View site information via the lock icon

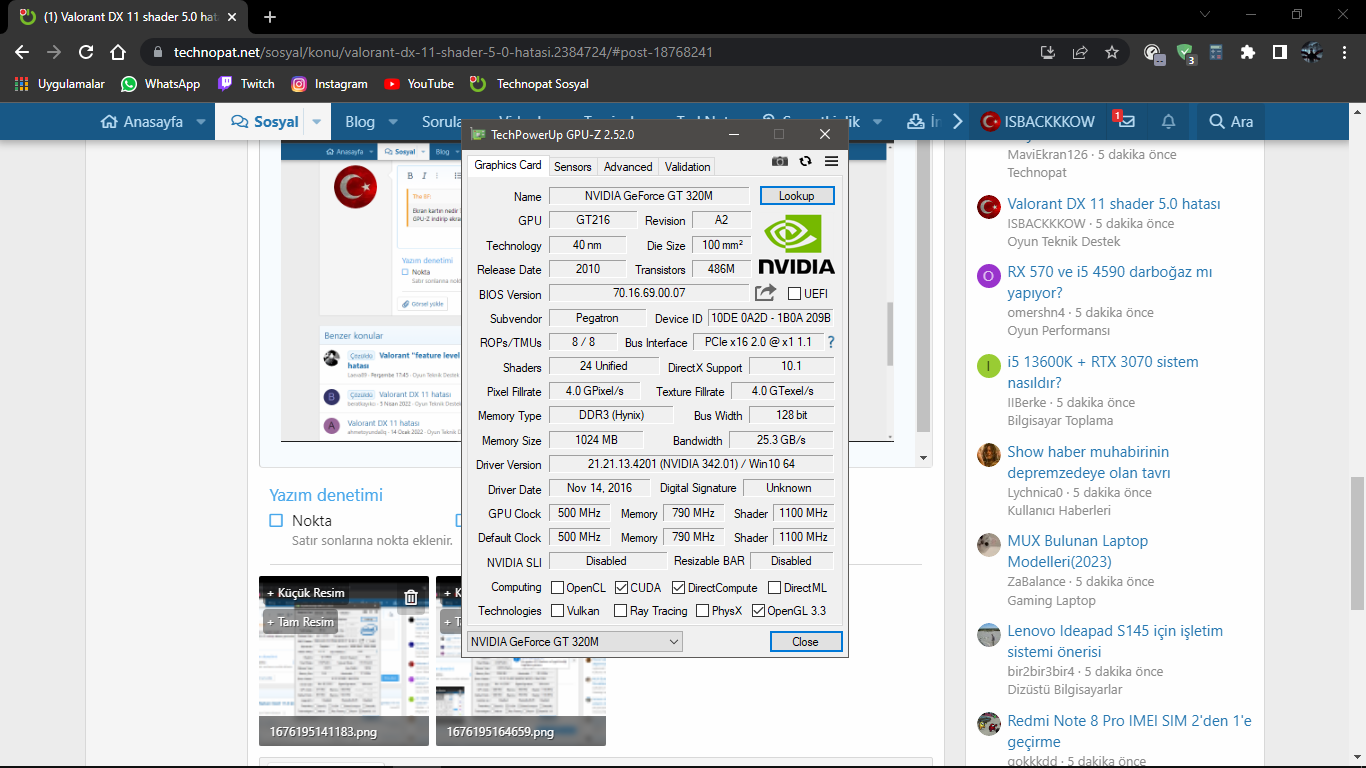coord(158,52)
